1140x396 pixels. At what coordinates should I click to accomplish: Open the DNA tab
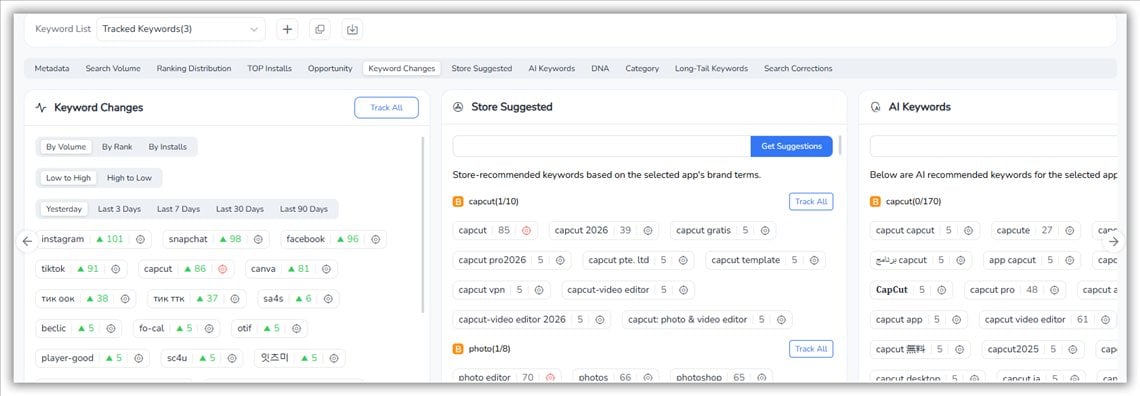(x=600, y=68)
